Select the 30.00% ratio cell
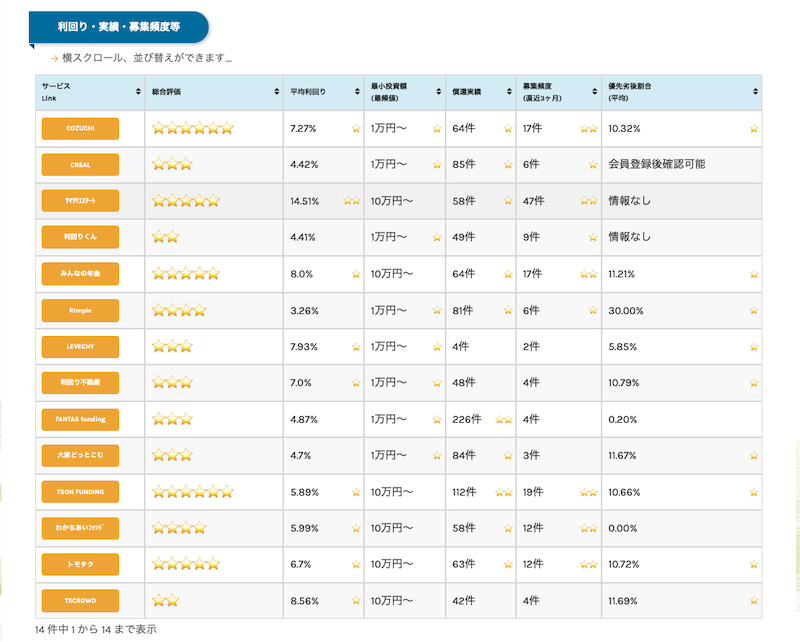 coord(682,310)
